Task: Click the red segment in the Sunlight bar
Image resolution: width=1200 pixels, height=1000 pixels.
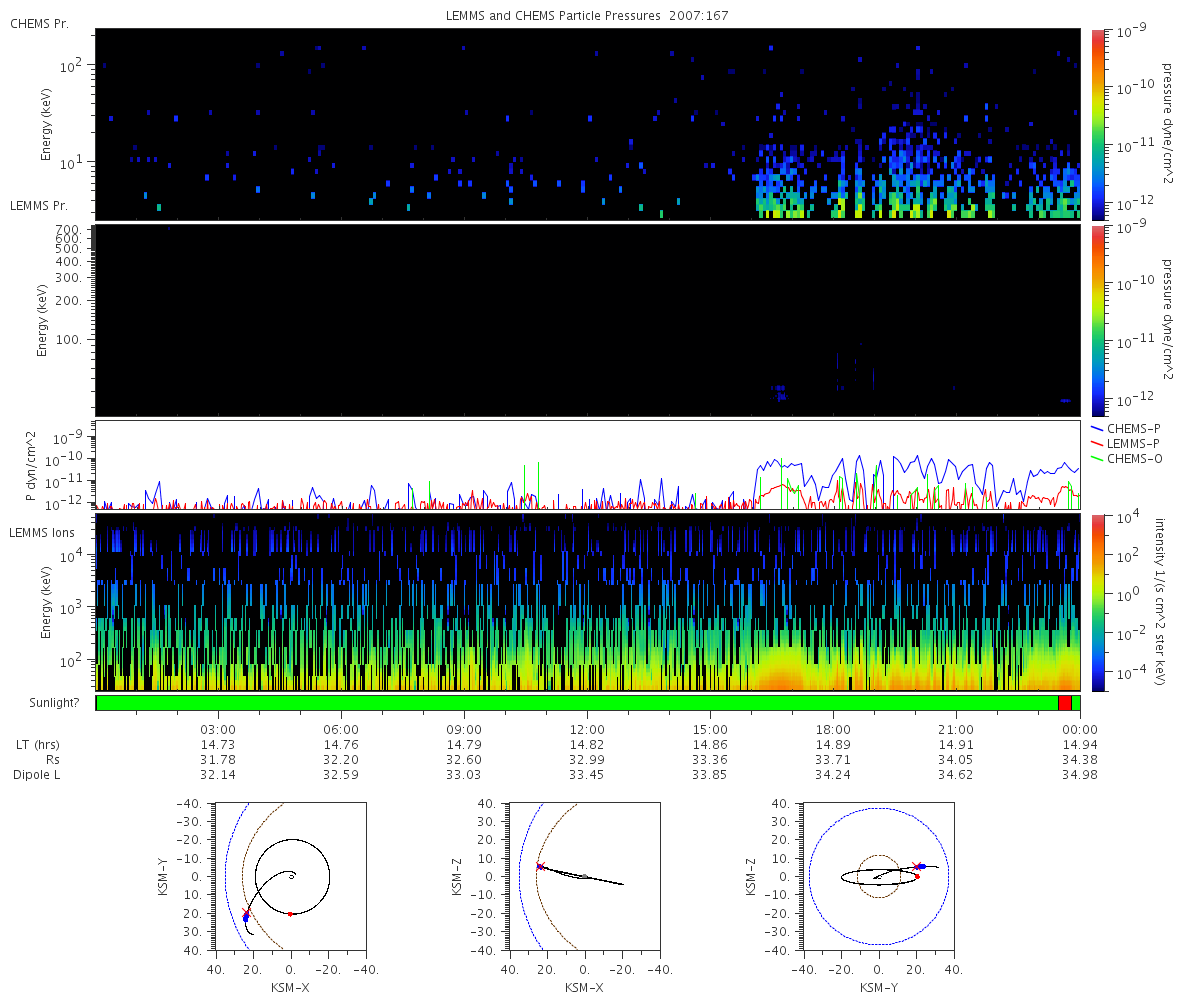Action: (1064, 703)
